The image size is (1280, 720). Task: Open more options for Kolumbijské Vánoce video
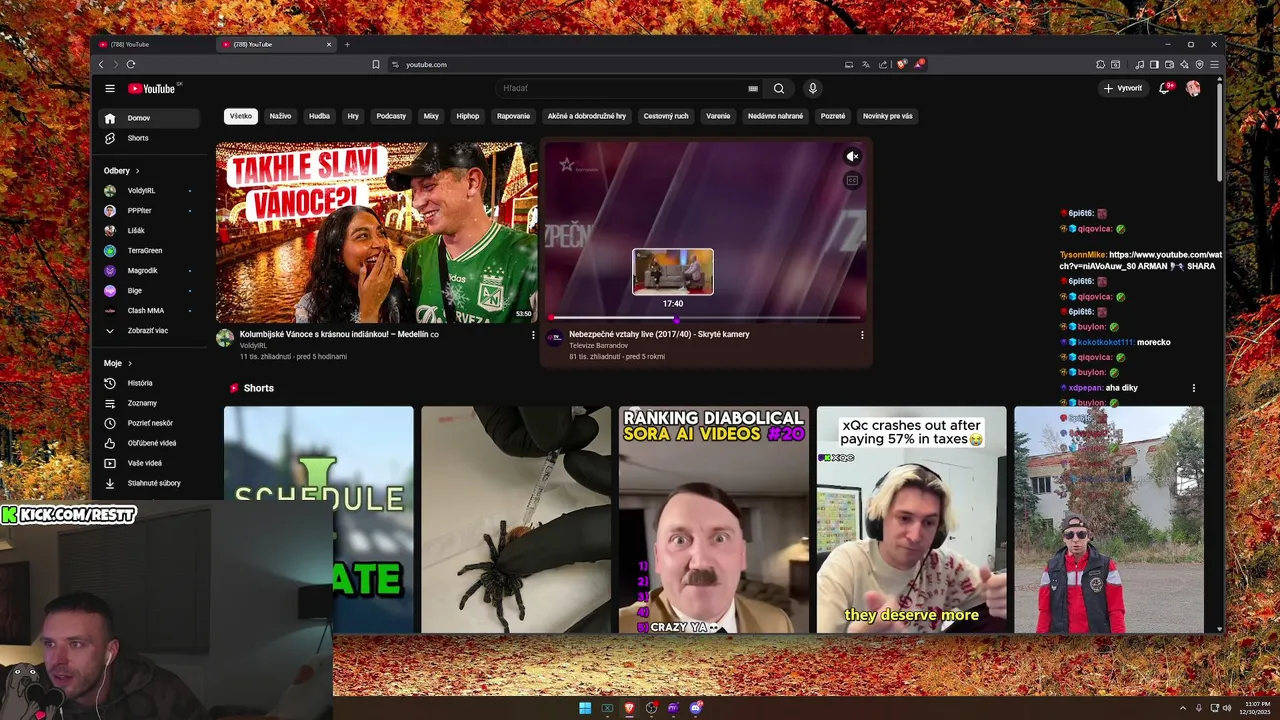pos(533,335)
